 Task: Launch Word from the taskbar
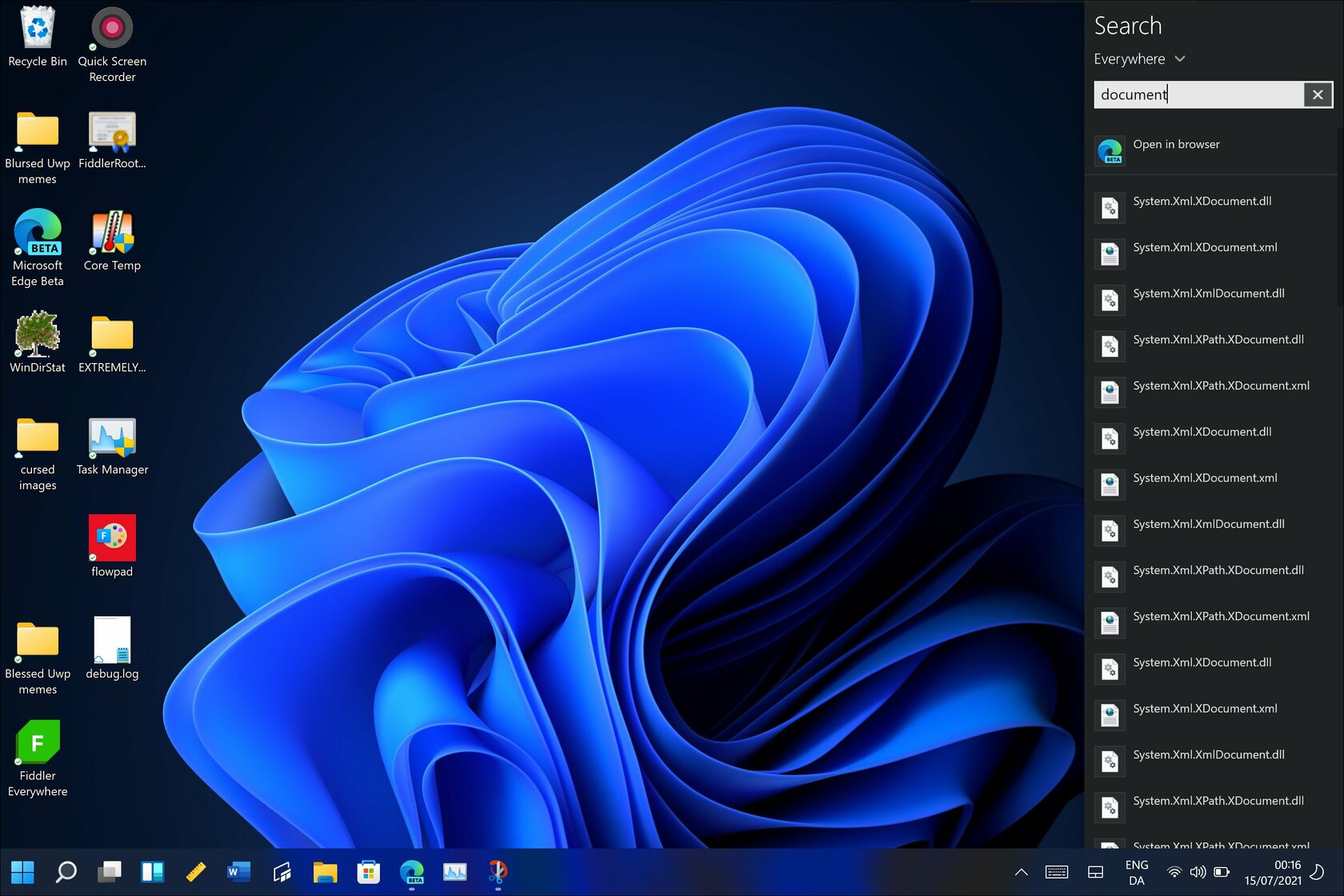[238, 871]
